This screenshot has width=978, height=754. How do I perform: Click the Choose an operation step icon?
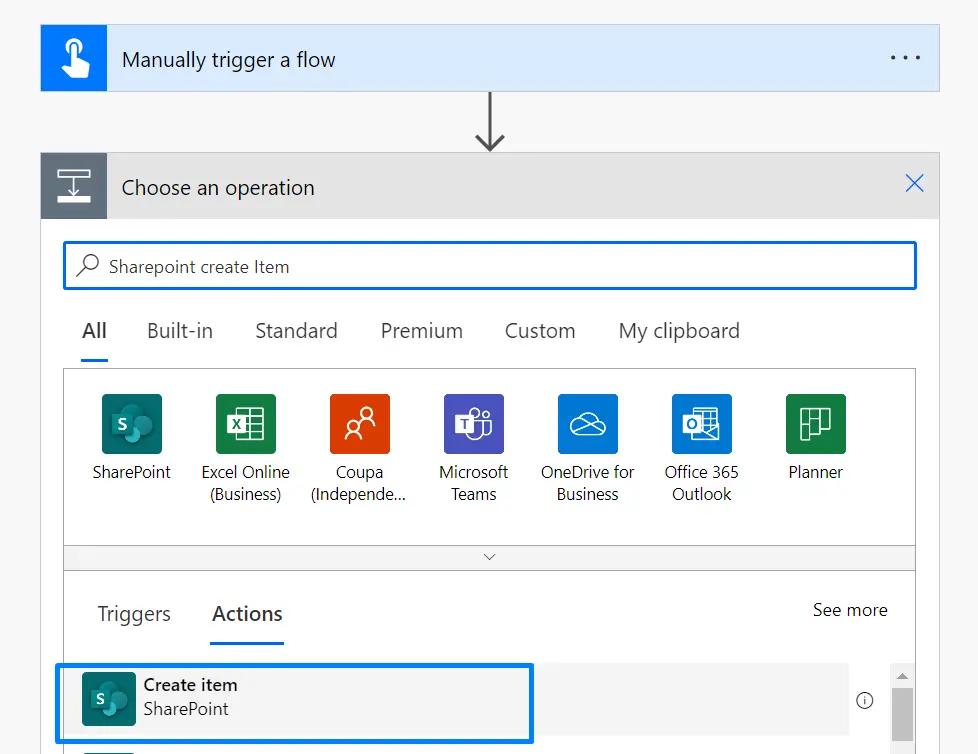point(74,186)
